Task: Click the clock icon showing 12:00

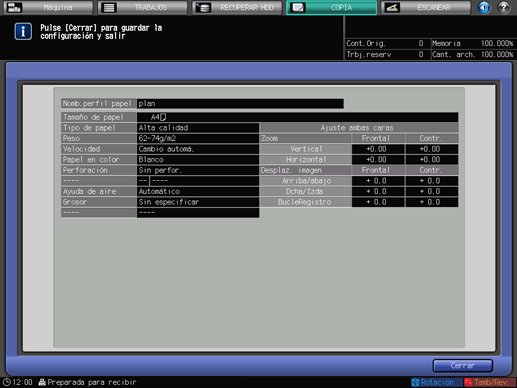Action: 7,382
